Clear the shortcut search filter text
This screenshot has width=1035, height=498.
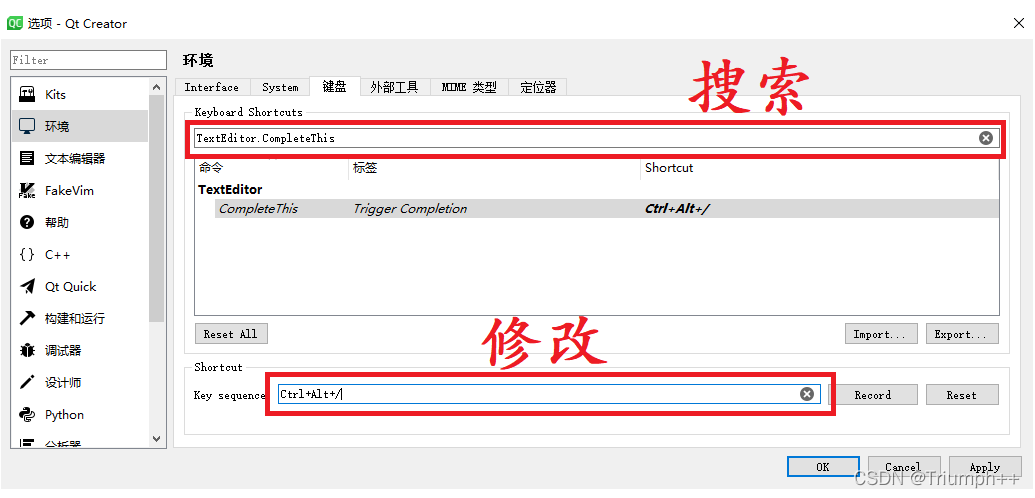pyautogui.click(x=985, y=138)
